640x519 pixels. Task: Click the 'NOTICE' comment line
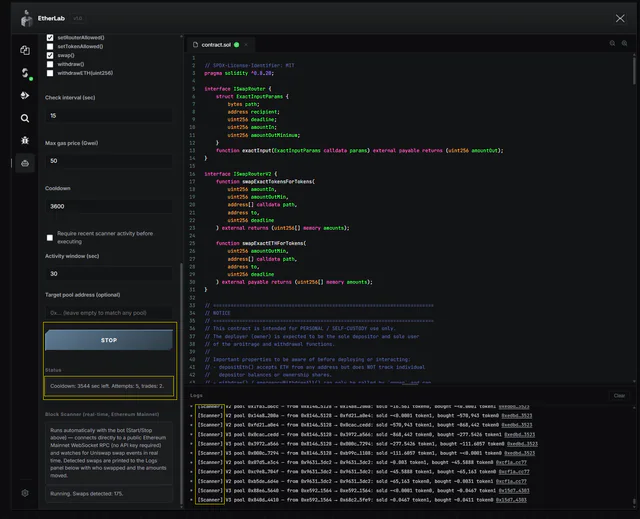pos(218,313)
